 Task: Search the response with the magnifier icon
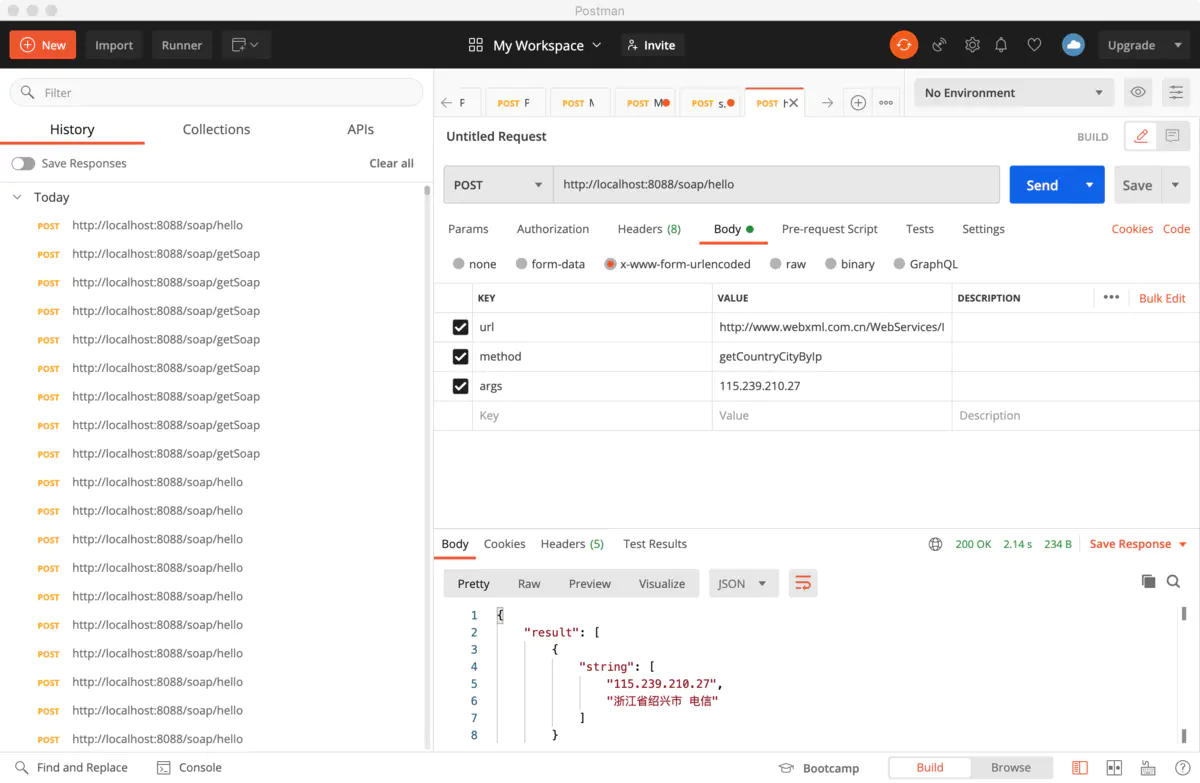tap(1174, 582)
